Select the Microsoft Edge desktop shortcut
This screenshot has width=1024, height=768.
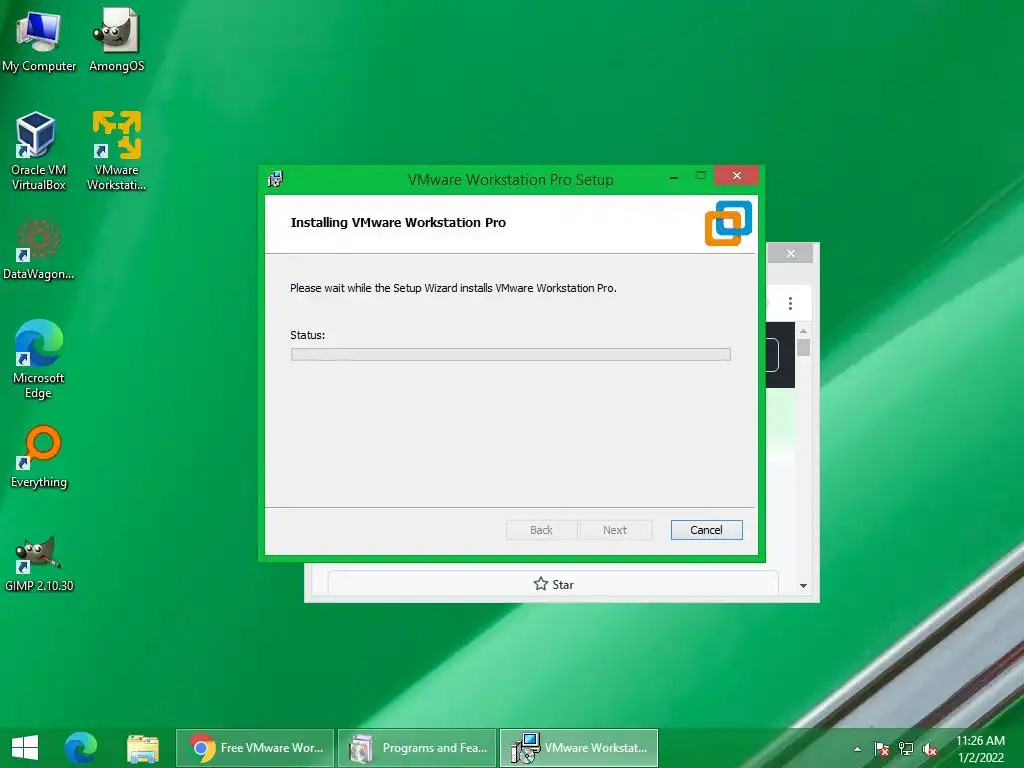tap(38, 359)
